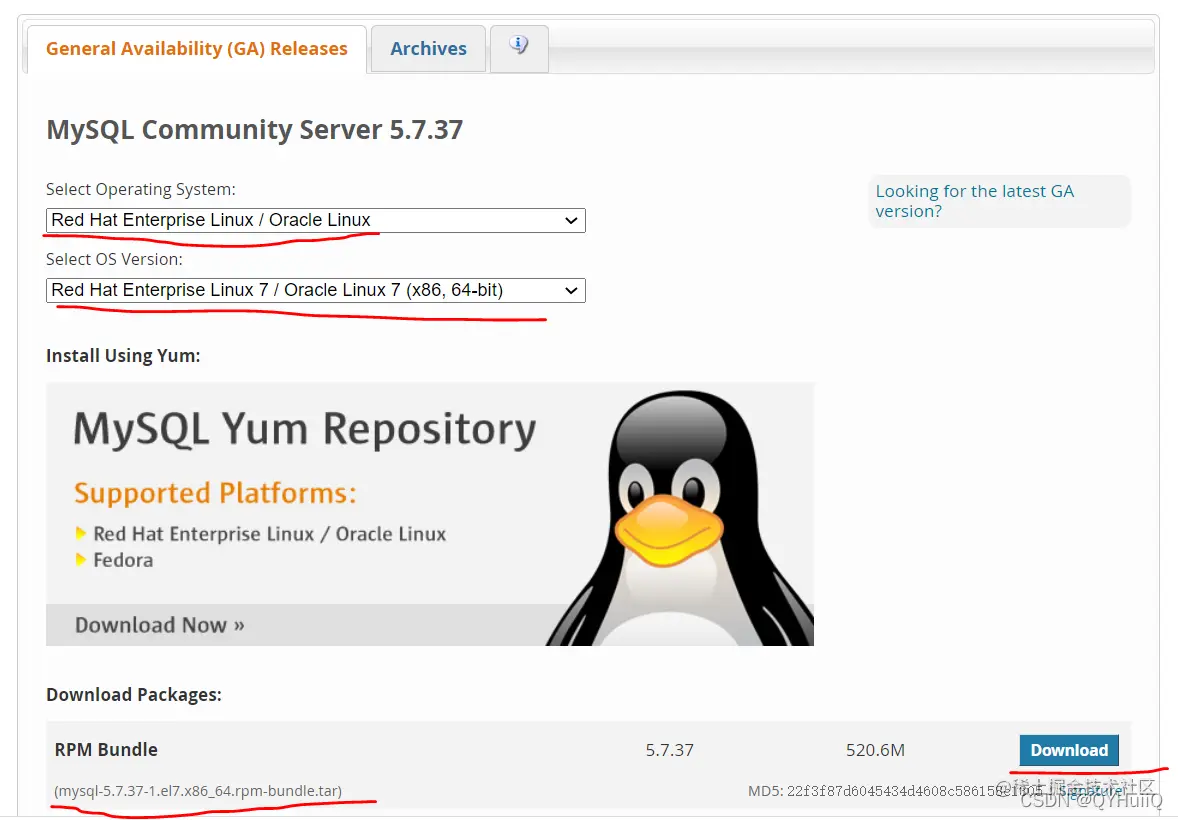
Task: Select the 520.6M file size value
Action: pos(875,750)
